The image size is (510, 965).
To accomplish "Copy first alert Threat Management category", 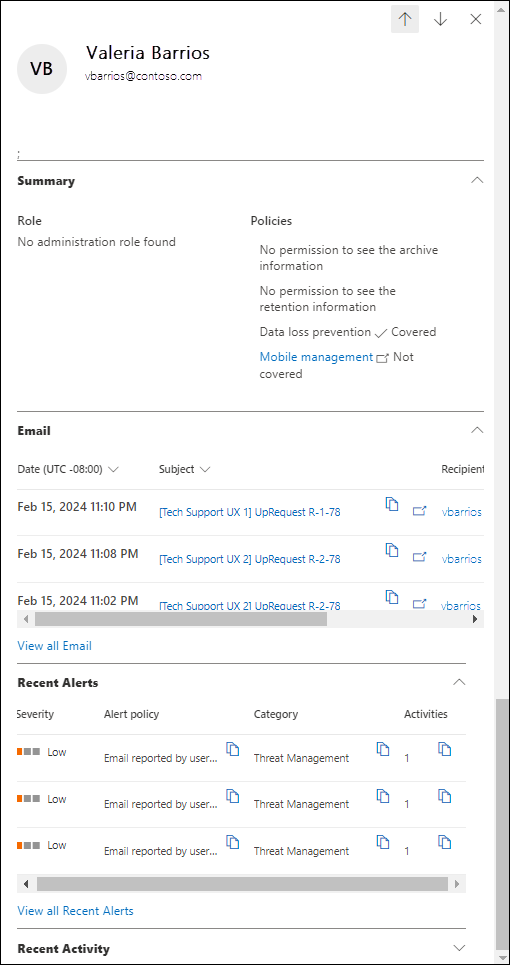I will click(383, 749).
